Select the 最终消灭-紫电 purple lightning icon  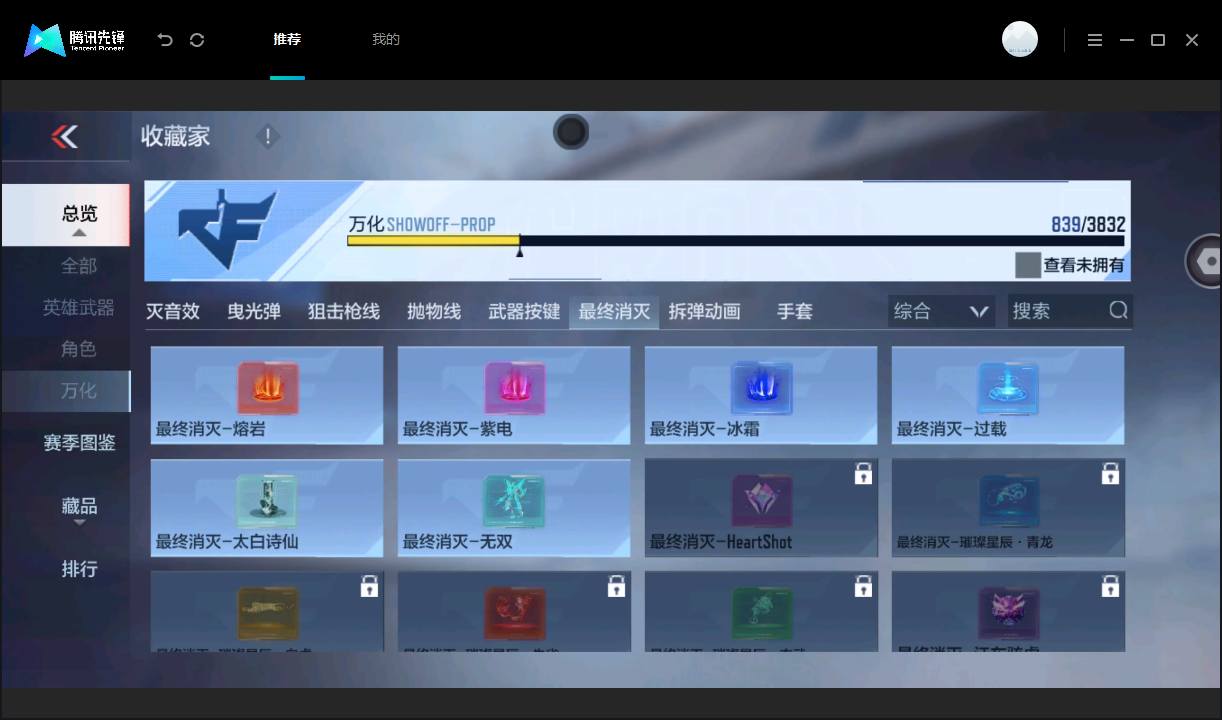514,388
